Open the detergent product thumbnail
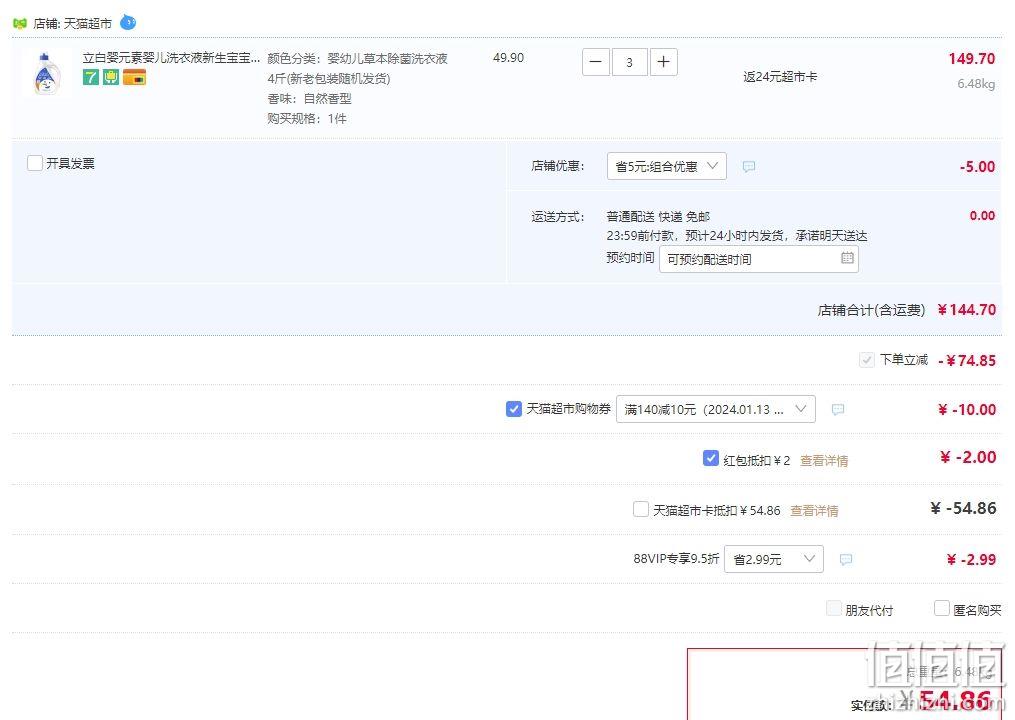The image size is (1015, 720). pos(45,73)
